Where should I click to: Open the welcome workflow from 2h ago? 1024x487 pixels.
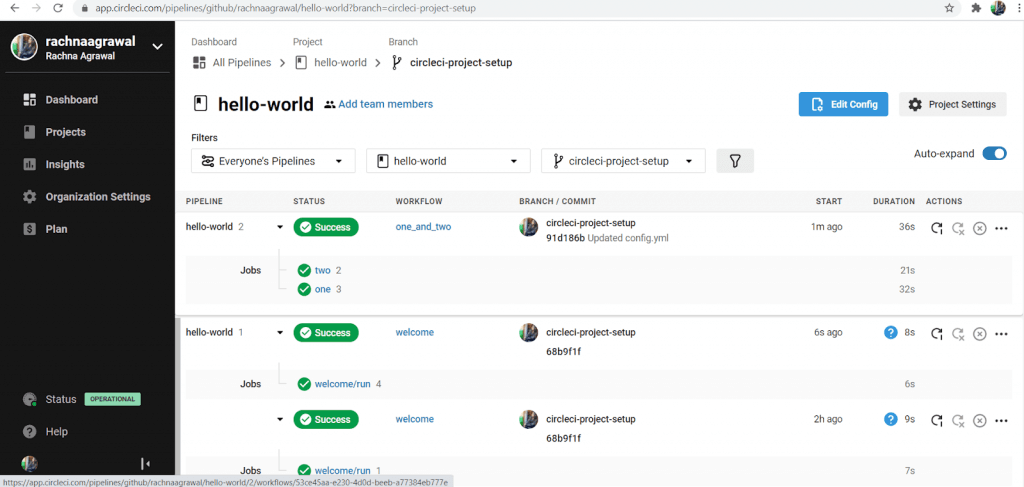pyautogui.click(x=415, y=419)
